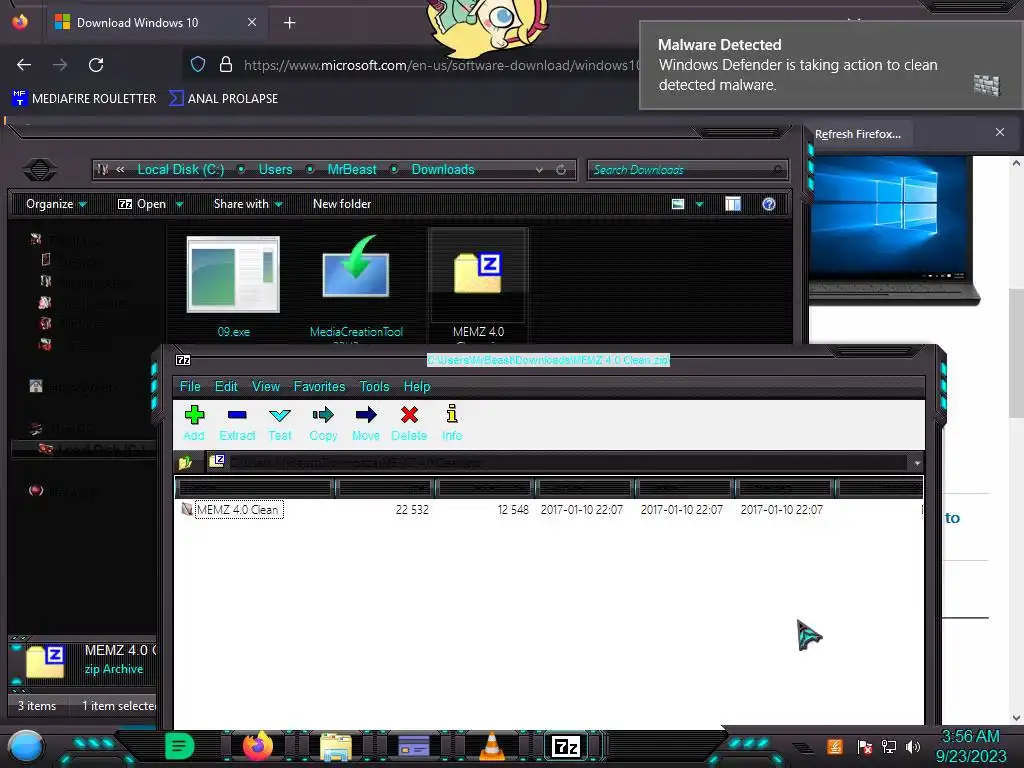Click the up-folder icon in 7-Zip address row
The width and height of the screenshot is (1024, 768).
coord(185,462)
